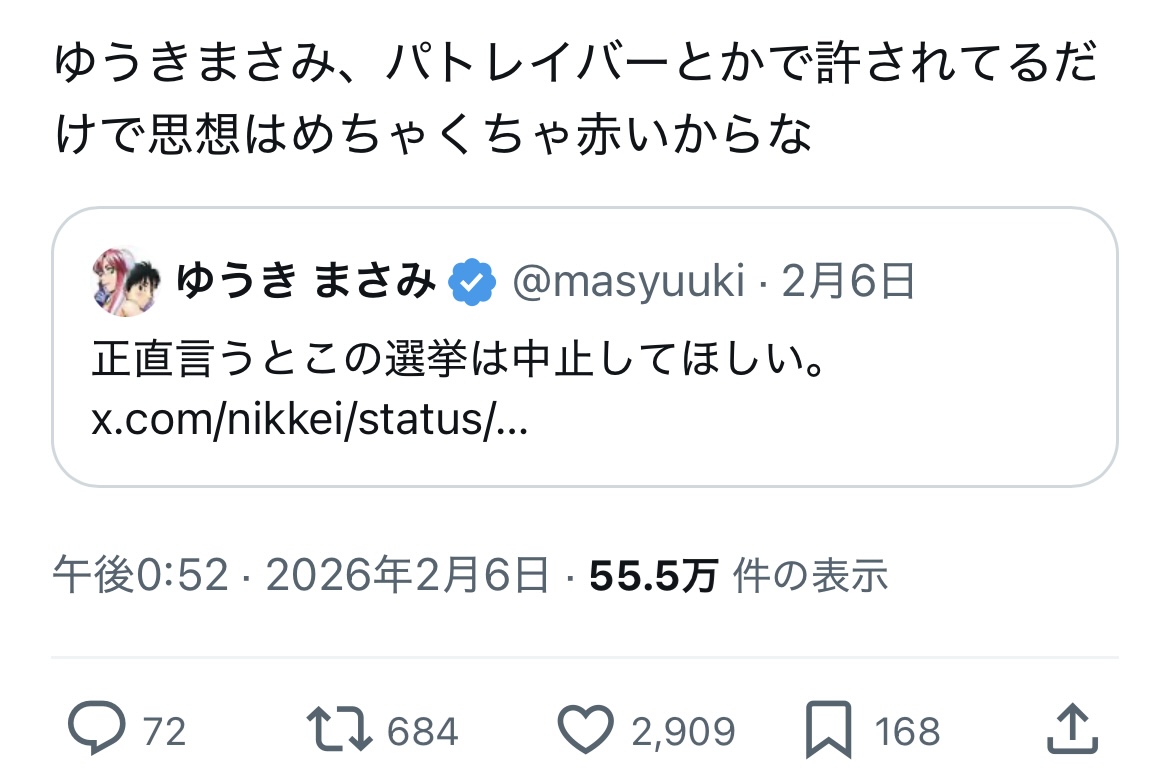Open the @masyuuki handle
1170x776 pixels.
[x=627, y=284]
